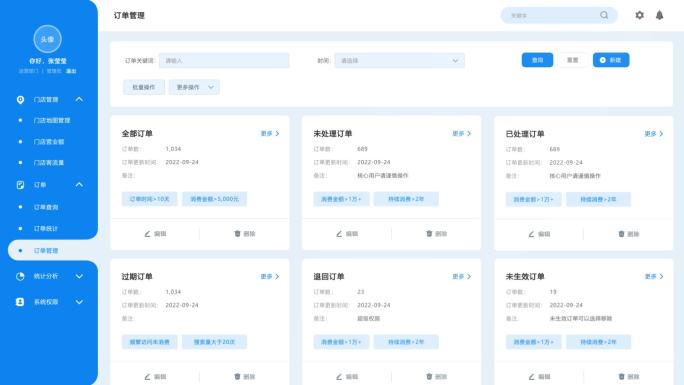
Task: Focus the 订单关键词 input field
Action: pyautogui.click(x=224, y=61)
